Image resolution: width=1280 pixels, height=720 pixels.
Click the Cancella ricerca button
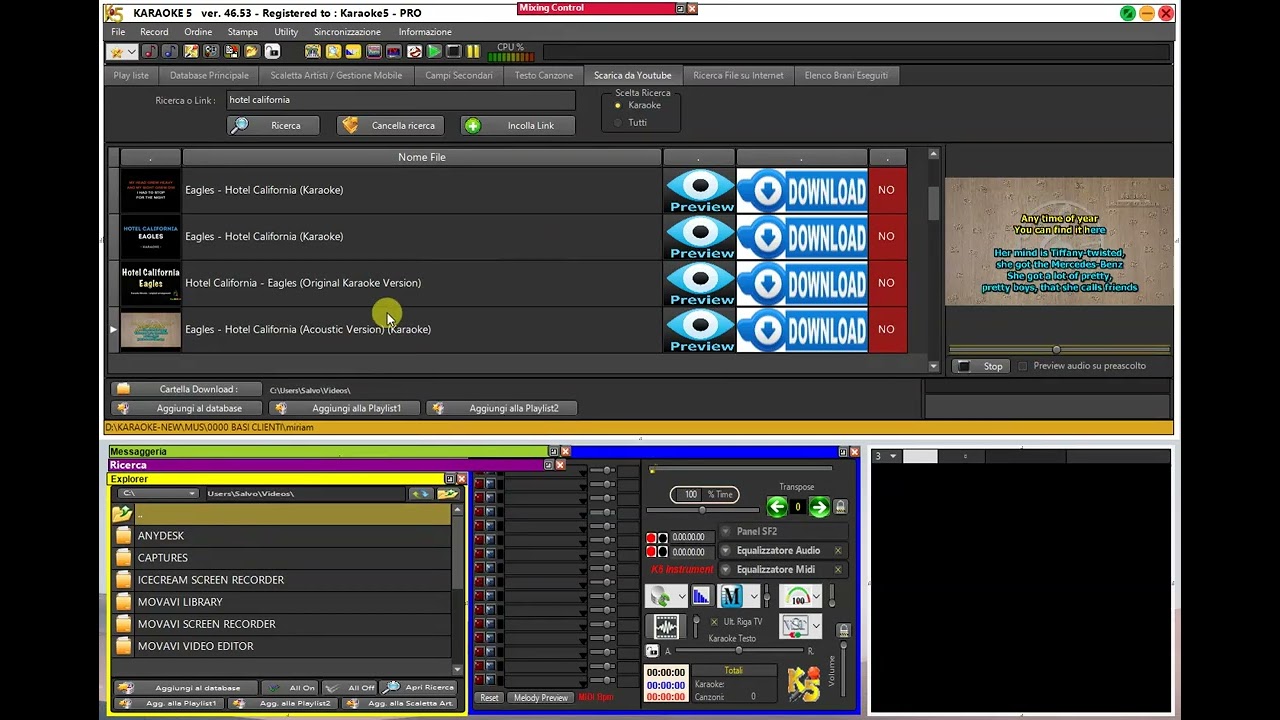tap(390, 125)
